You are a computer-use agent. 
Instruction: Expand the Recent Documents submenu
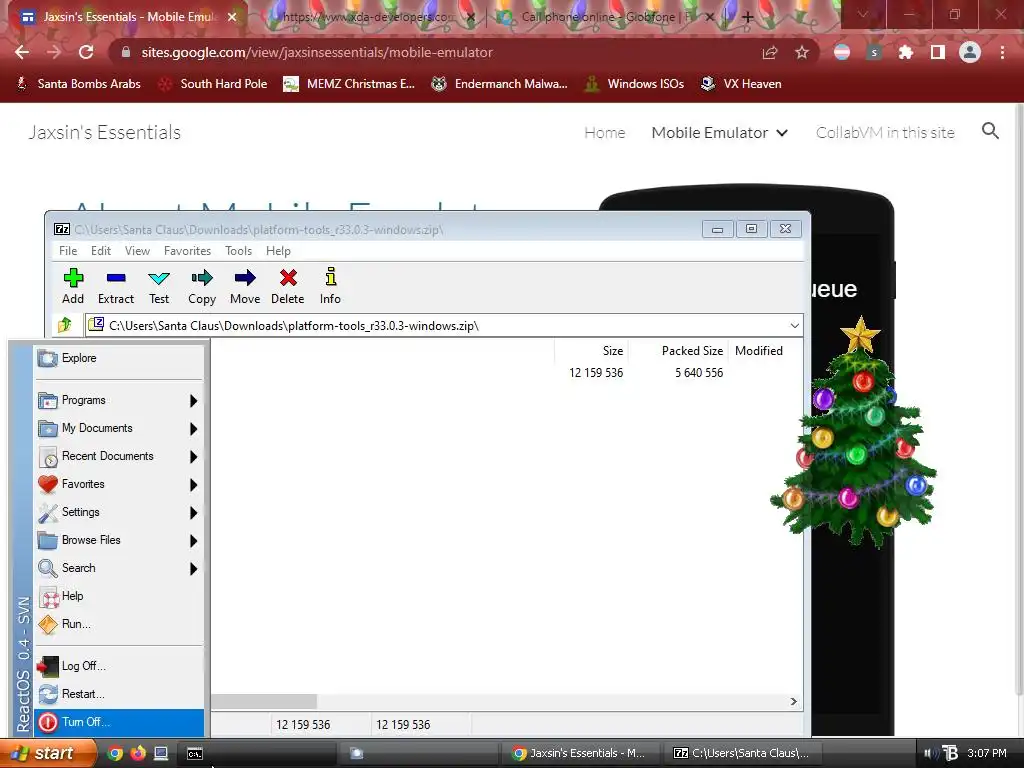(x=119, y=456)
